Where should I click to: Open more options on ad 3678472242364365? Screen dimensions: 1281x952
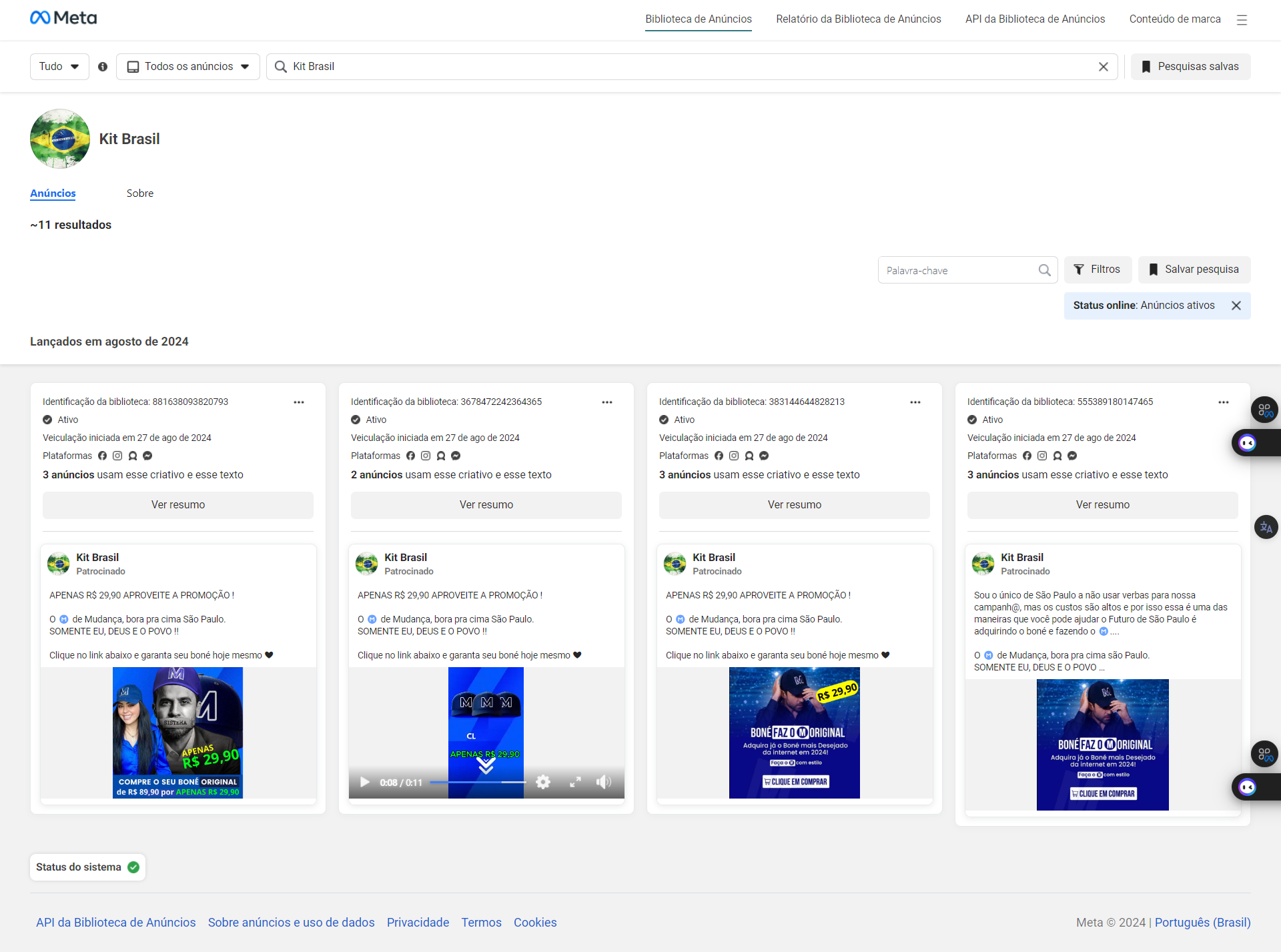[607, 402]
